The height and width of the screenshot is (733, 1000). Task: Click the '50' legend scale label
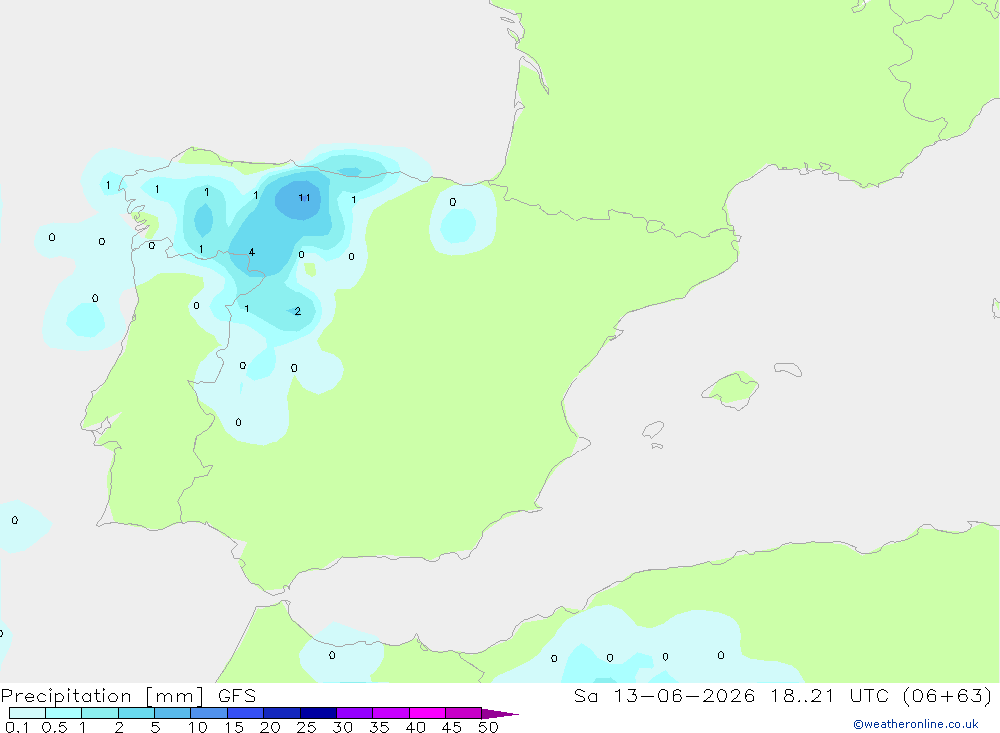coord(489,727)
